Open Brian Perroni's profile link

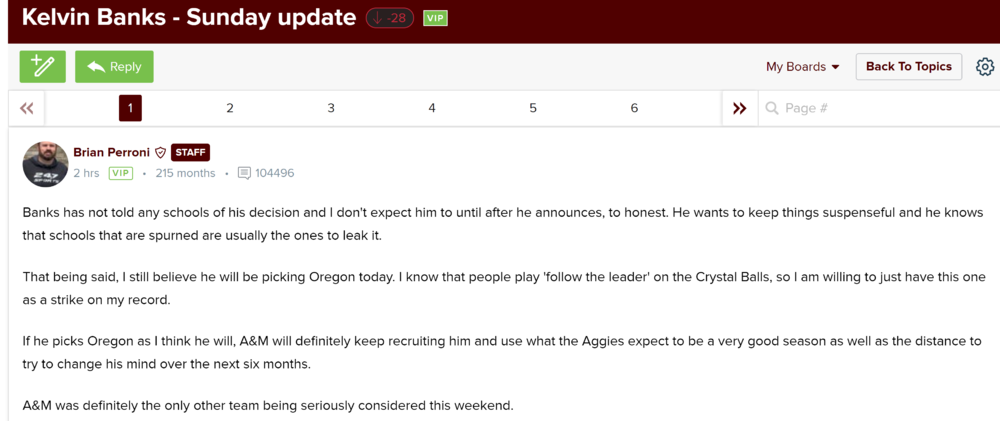click(111, 153)
